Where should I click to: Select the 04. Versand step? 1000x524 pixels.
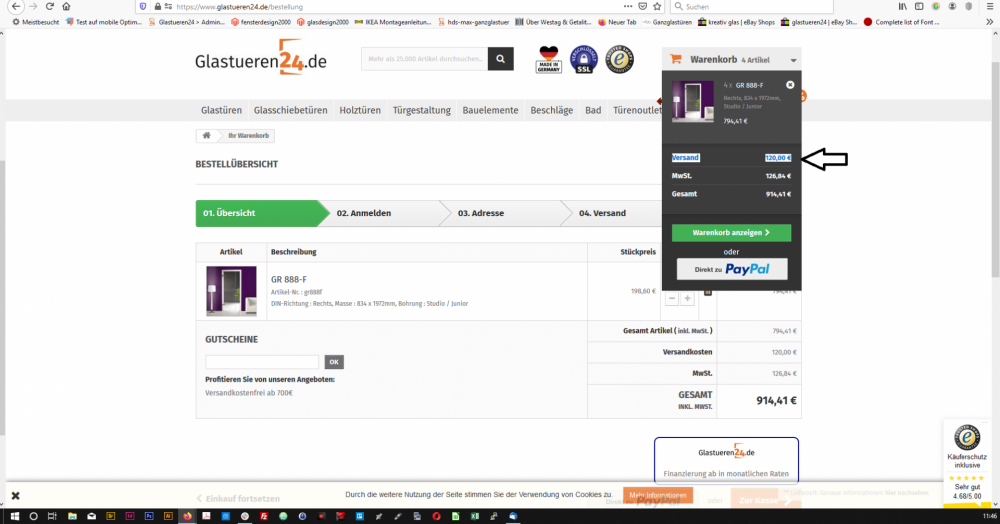(612, 214)
